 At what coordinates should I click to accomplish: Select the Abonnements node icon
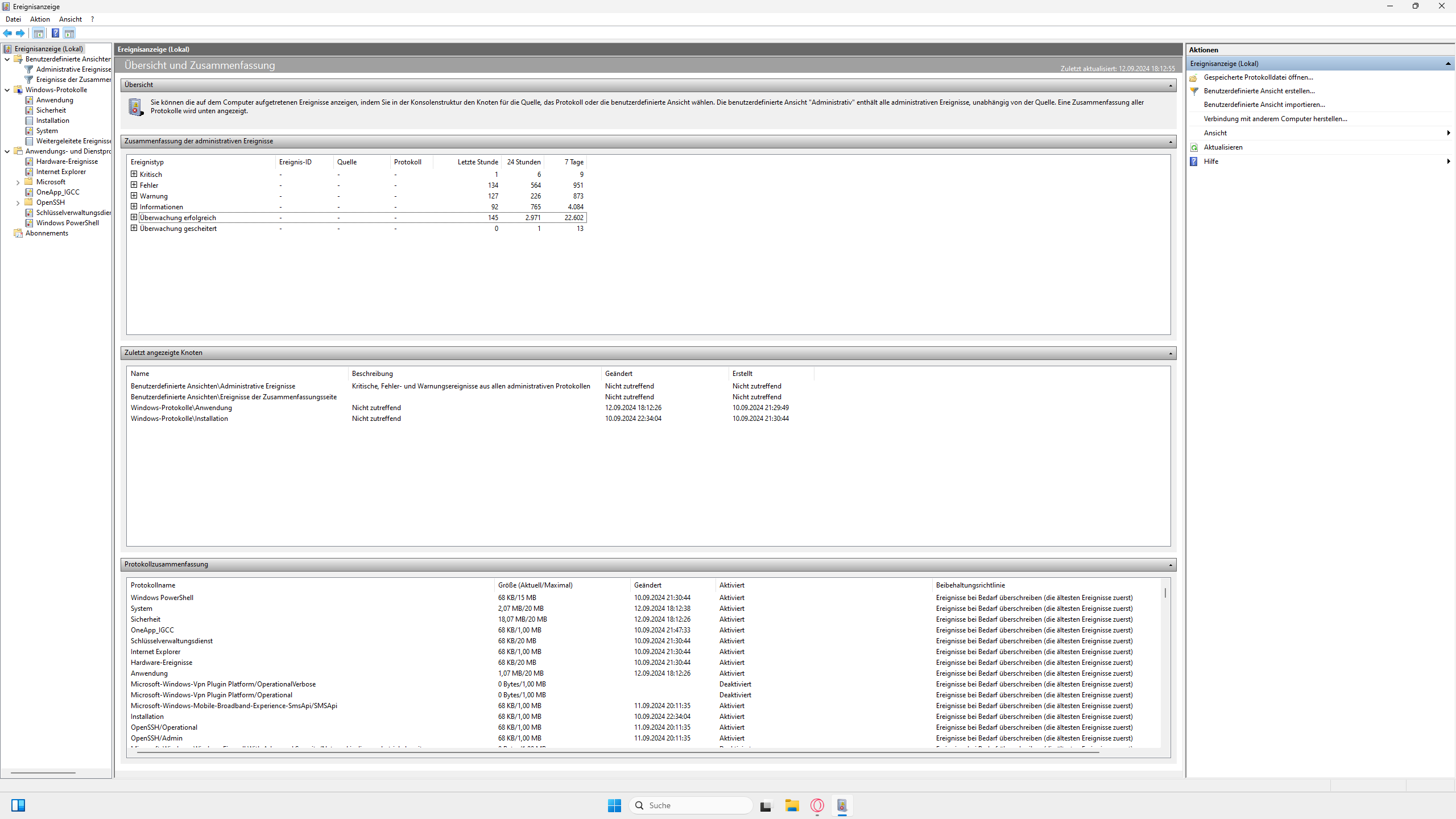pos(18,233)
